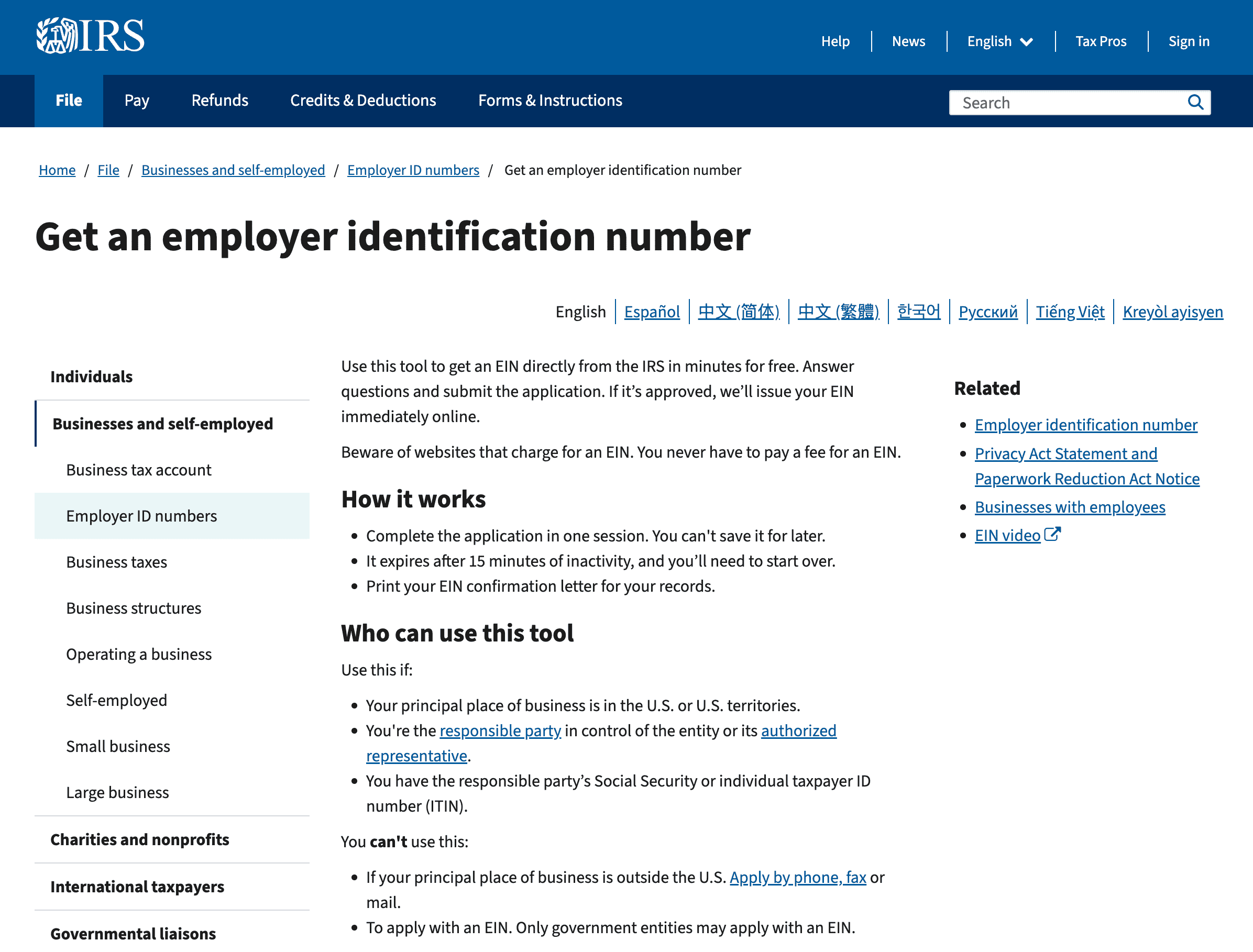Click the Sign in link

[x=1189, y=41]
